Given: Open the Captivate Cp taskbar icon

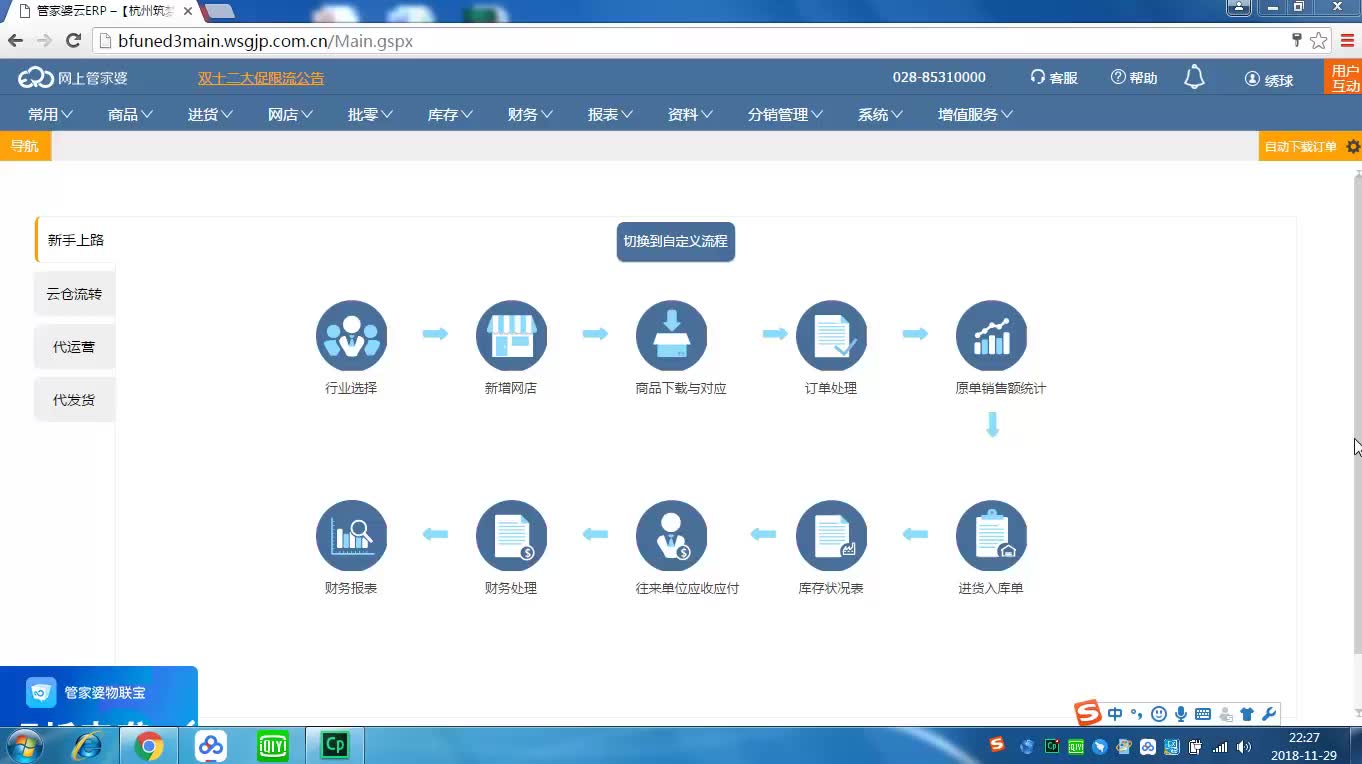Looking at the screenshot, I should tap(334, 746).
